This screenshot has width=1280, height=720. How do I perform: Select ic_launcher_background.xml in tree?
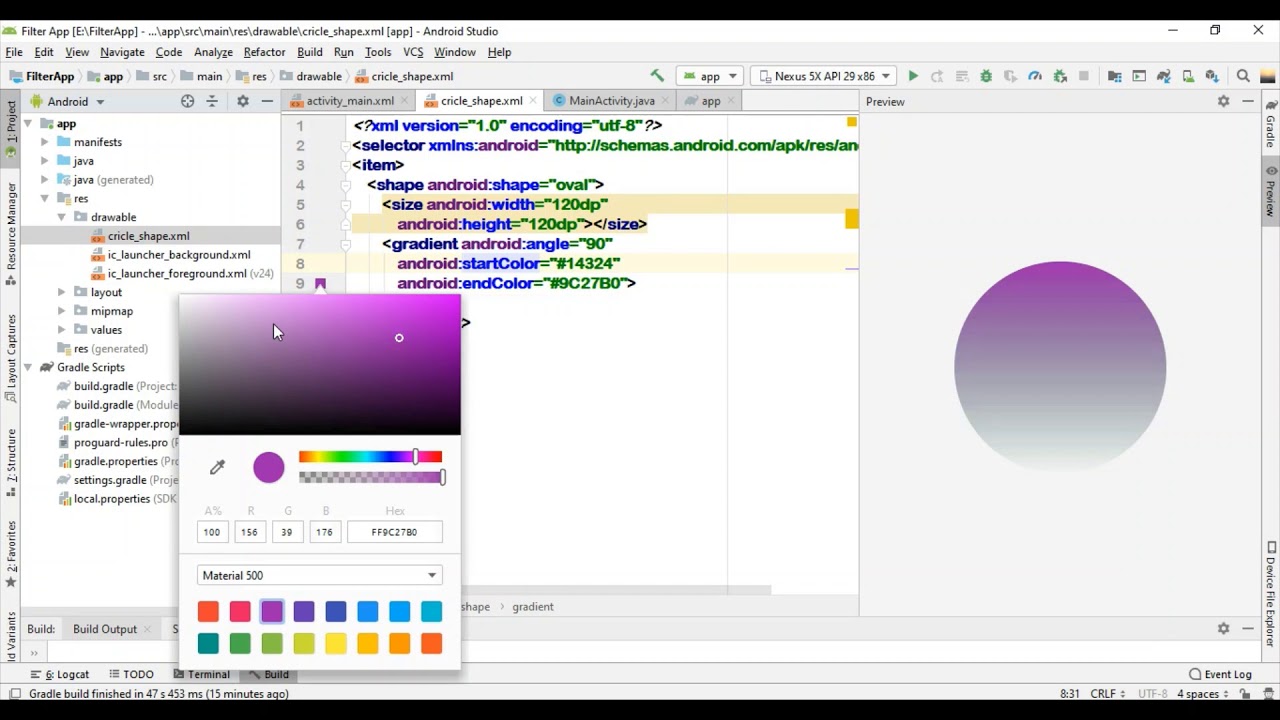[179, 255]
